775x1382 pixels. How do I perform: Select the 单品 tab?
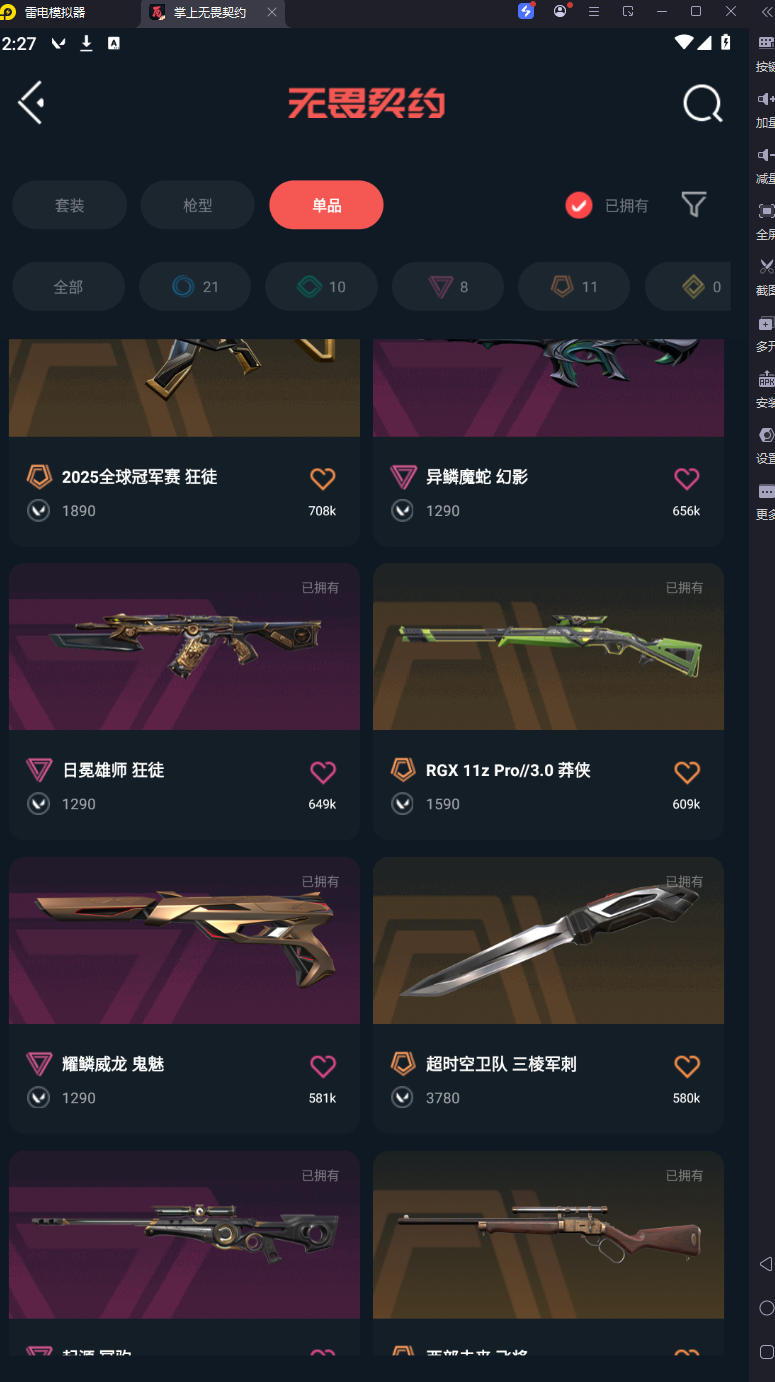tap(326, 205)
